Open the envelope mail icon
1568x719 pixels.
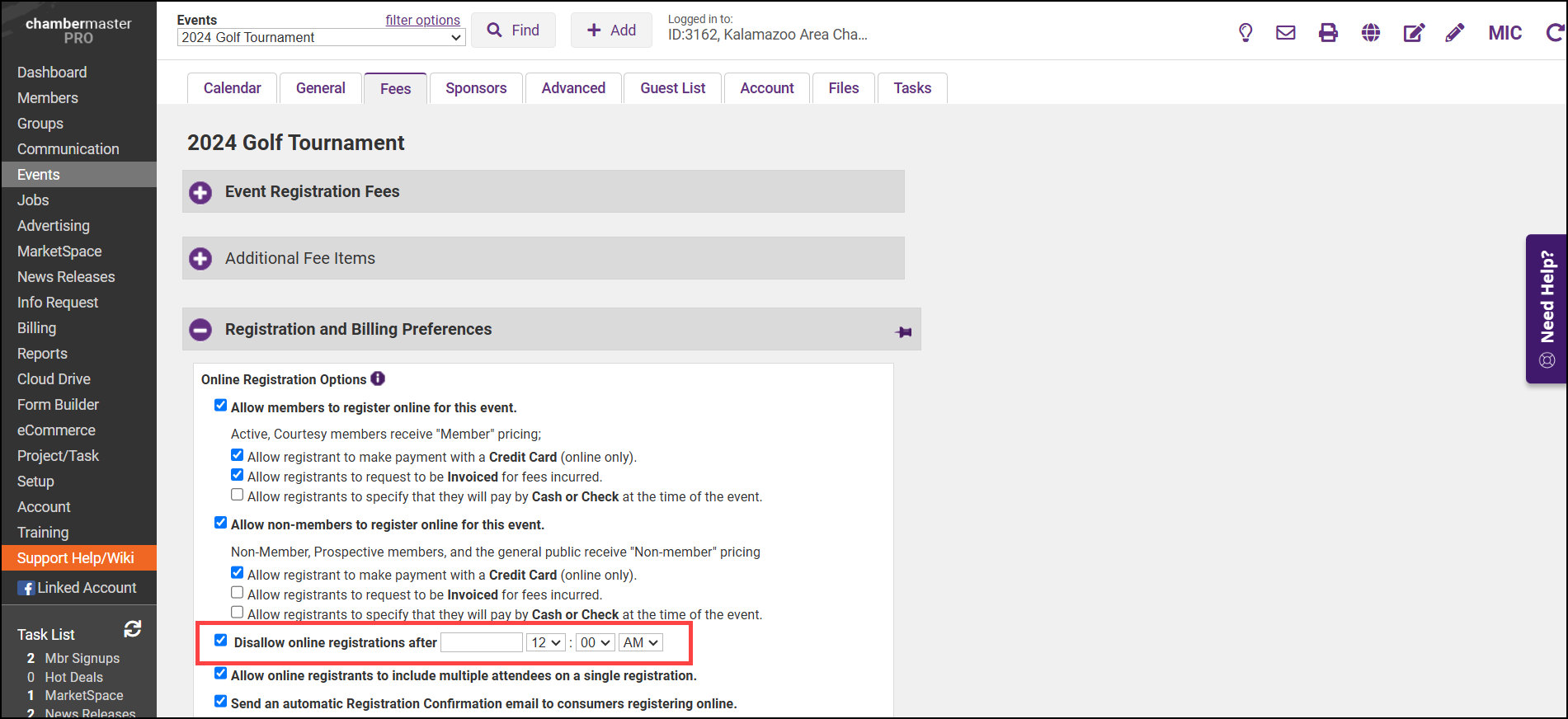click(1285, 33)
